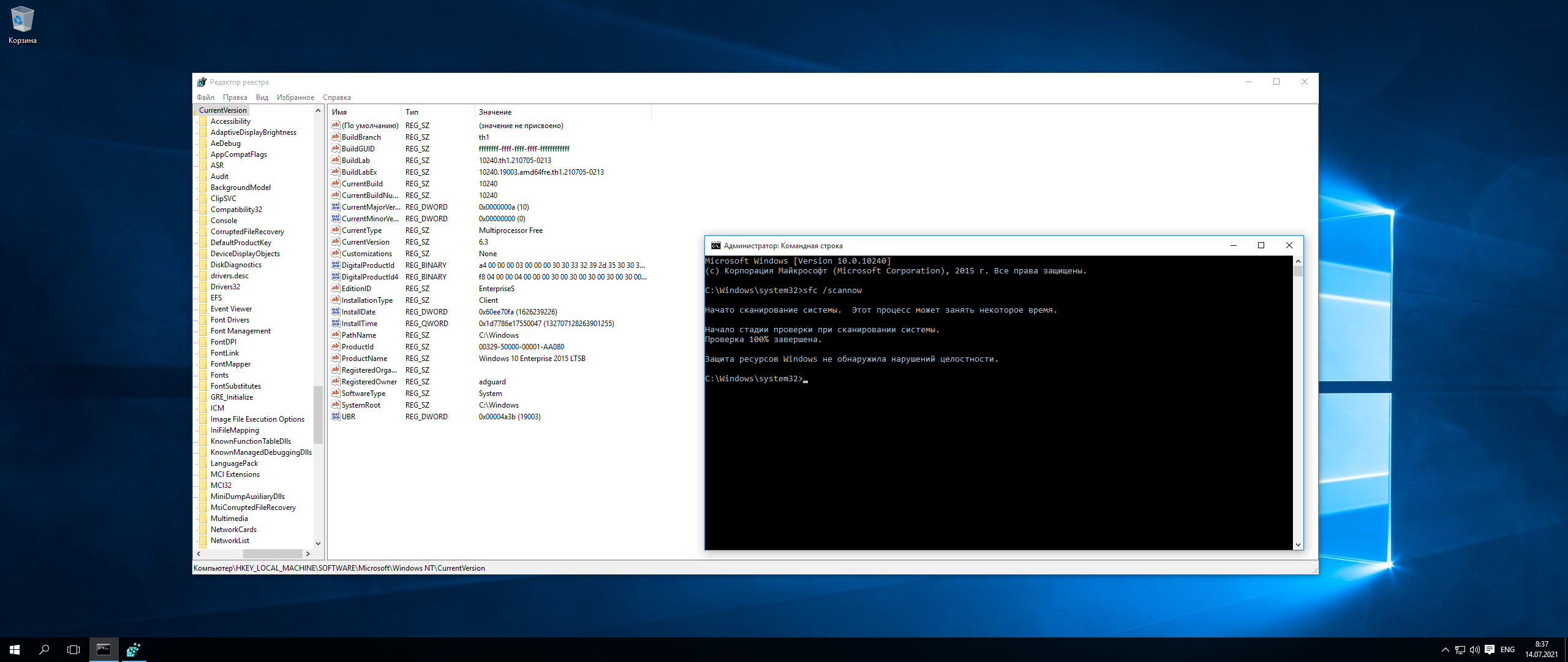
Task: Open taskbar search magnifier
Action: (44, 650)
